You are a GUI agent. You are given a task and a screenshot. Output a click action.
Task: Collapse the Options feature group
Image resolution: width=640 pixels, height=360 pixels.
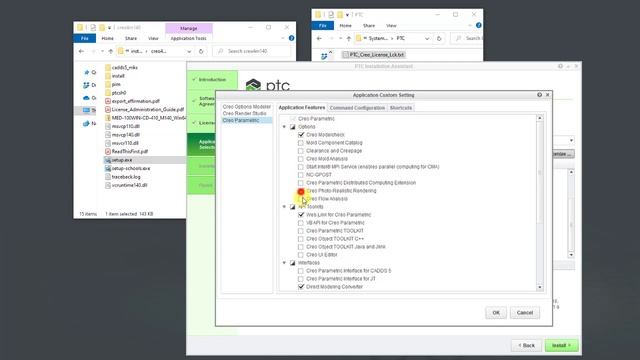point(284,127)
